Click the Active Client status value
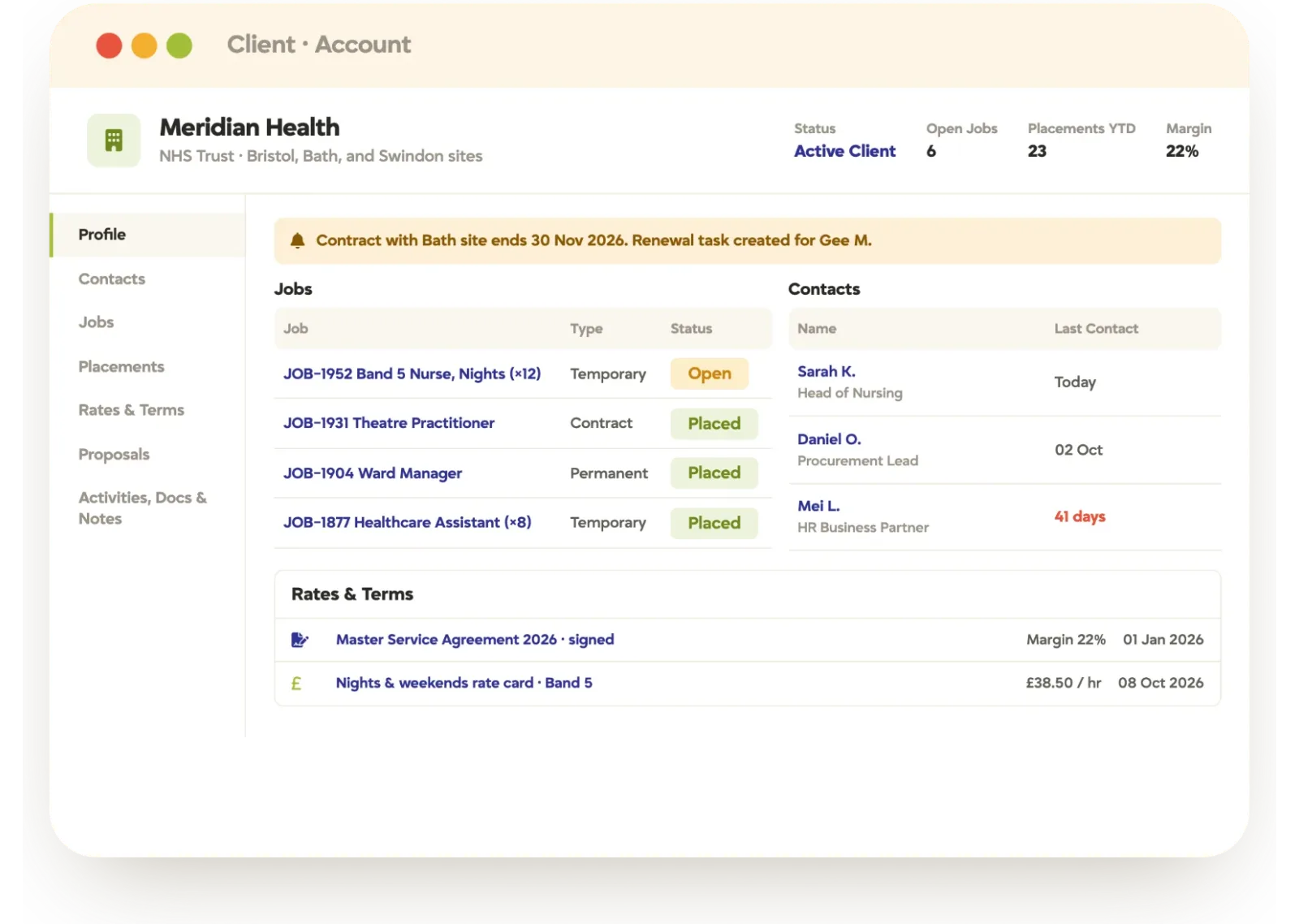The width and height of the screenshot is (1299, 924). pos(844,151)
